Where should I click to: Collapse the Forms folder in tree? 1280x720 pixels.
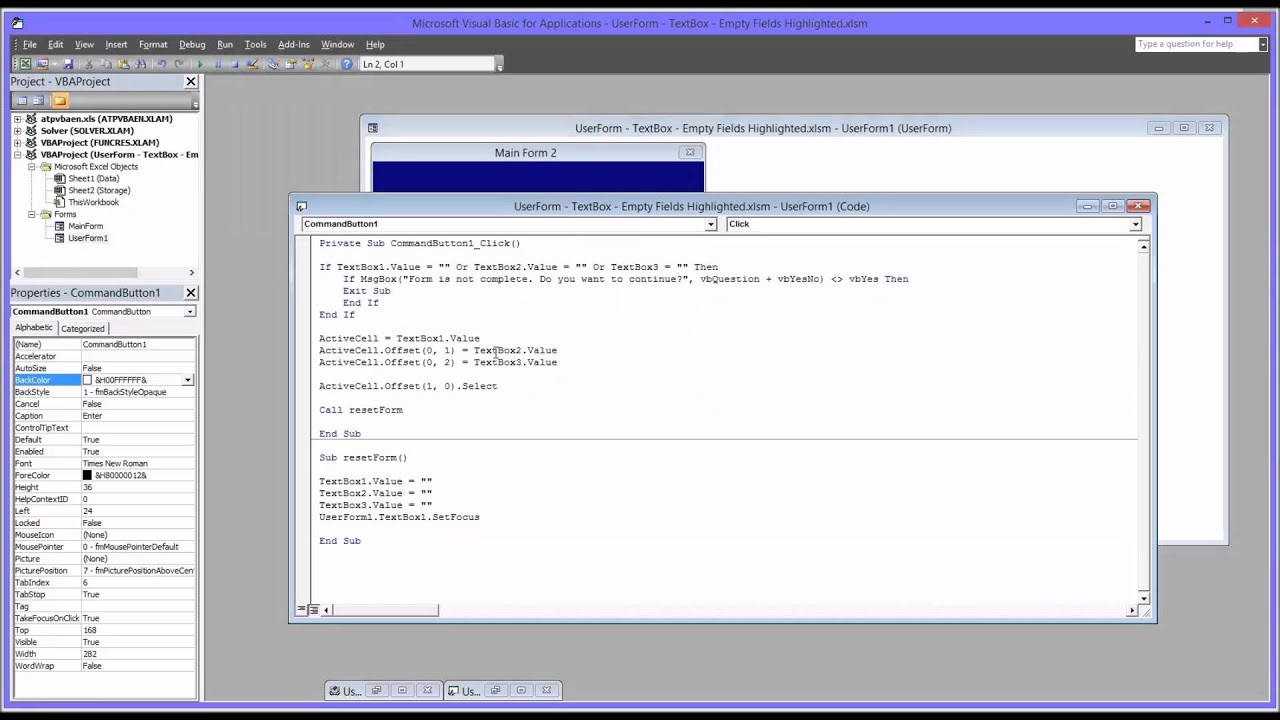point(32,215)
